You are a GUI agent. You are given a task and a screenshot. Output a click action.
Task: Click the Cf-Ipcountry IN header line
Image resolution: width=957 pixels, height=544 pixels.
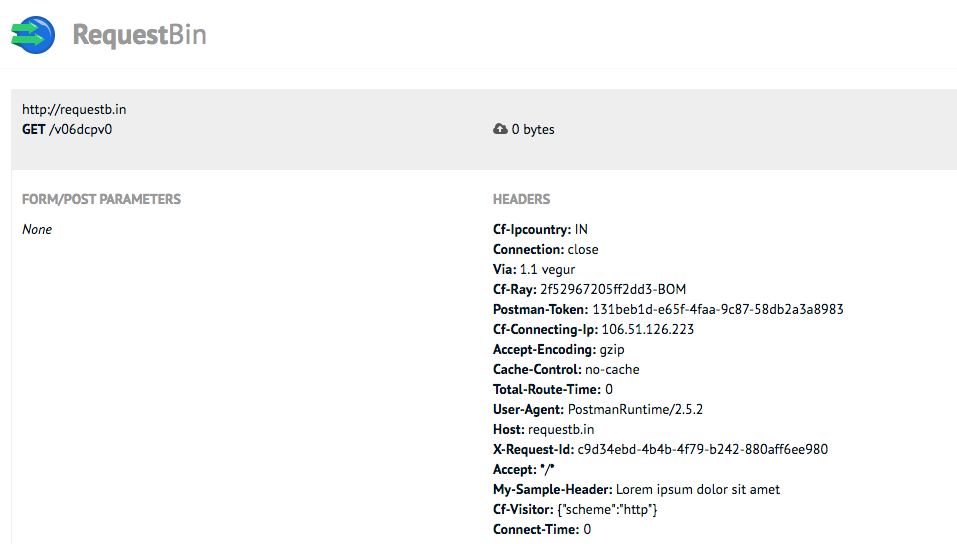pos(540,230)
